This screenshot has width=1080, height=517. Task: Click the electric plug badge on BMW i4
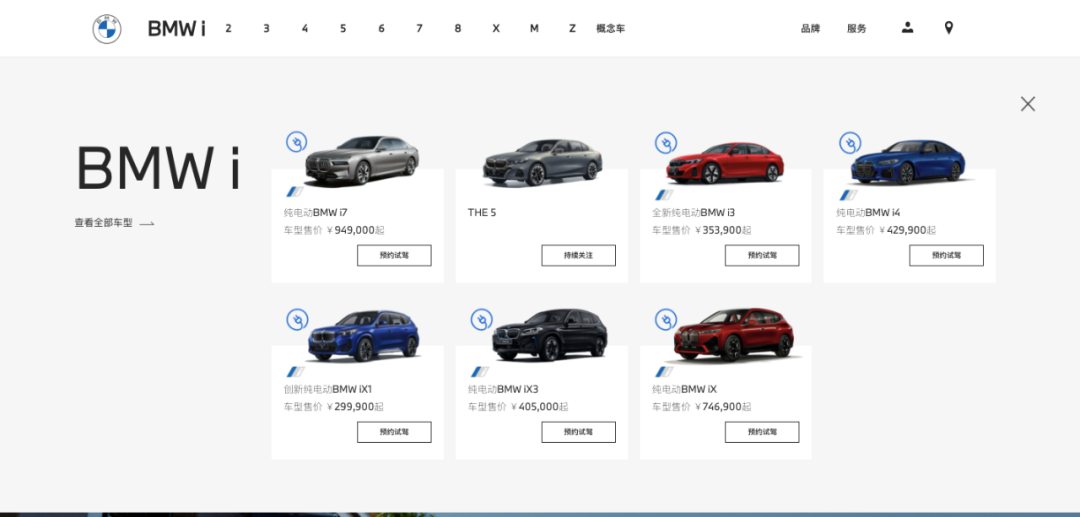pos(850,143)
